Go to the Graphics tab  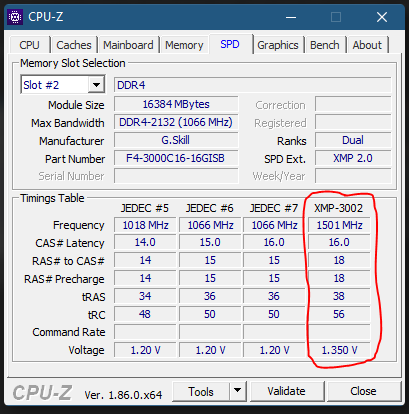click(278, 45)
